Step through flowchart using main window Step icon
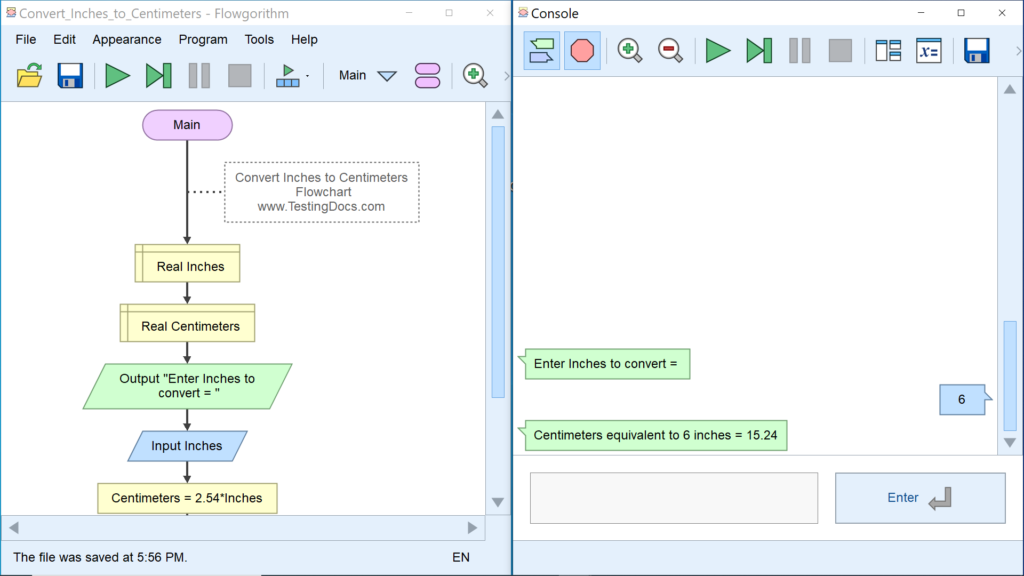 click(158, 76)
